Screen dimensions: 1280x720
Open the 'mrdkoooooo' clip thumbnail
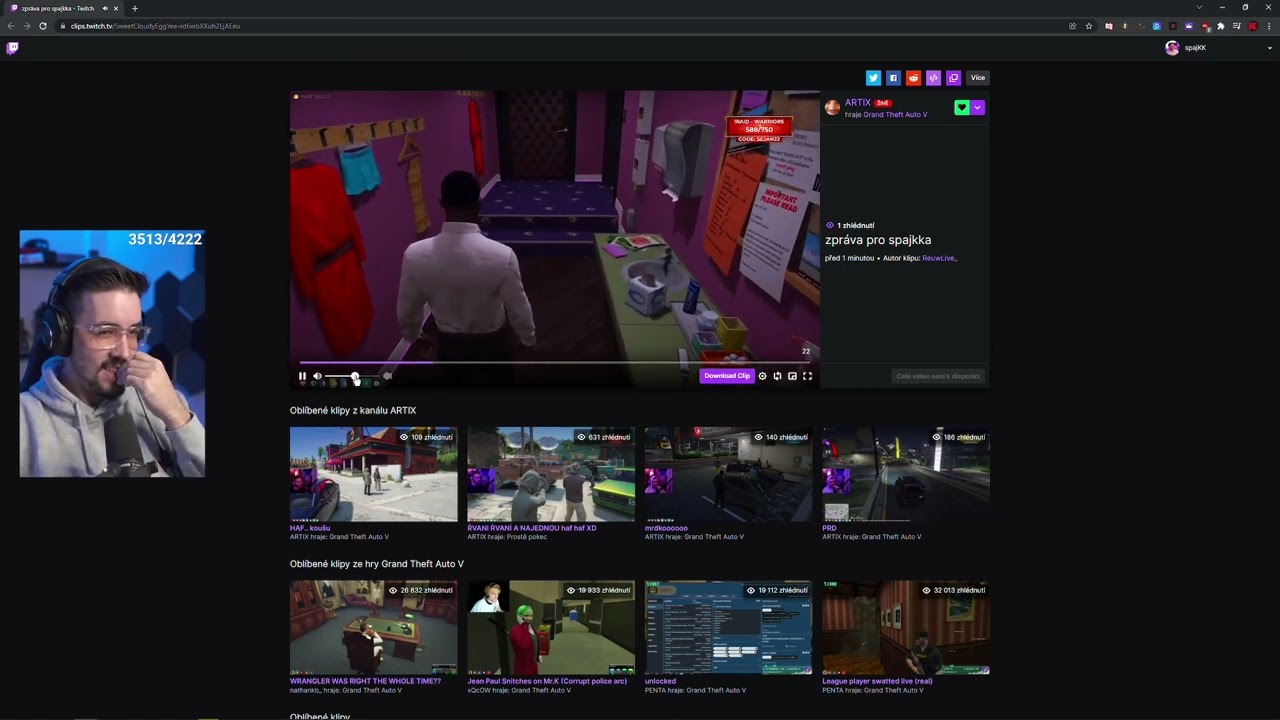[x=728, y=474]
